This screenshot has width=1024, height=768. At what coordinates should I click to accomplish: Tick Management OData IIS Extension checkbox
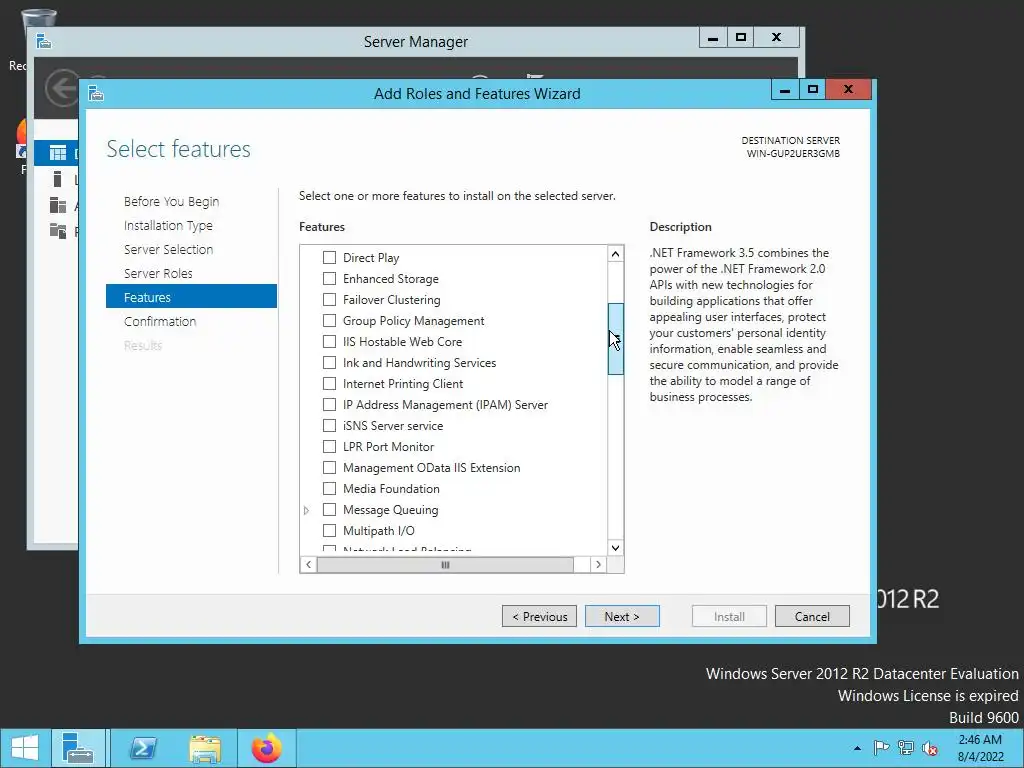[329, 468]
